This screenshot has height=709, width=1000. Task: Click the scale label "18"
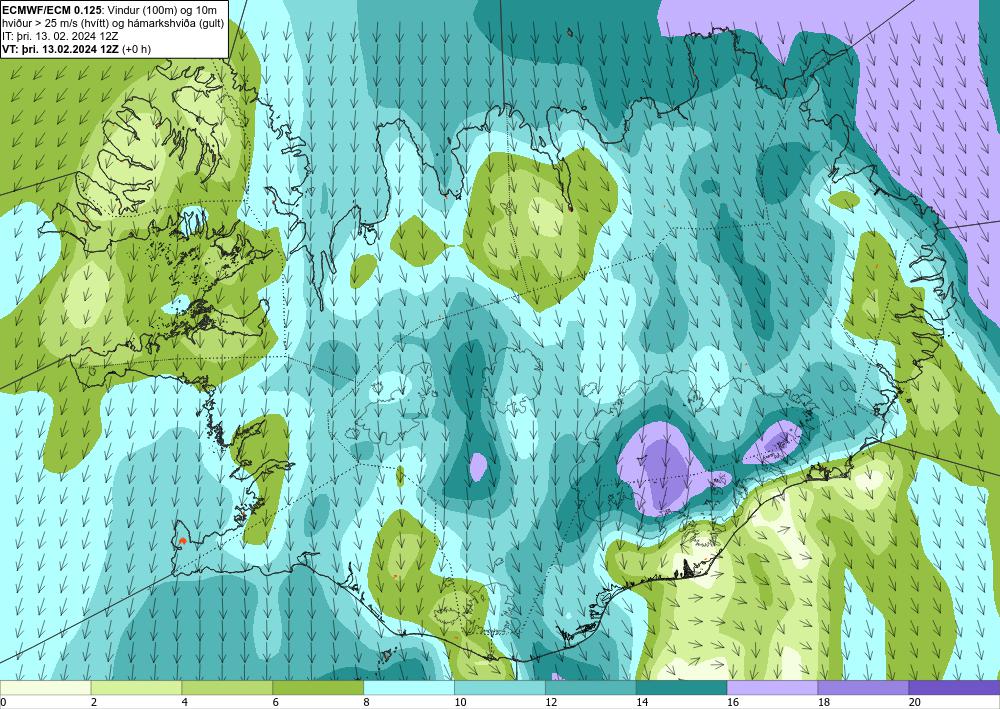pyautogui.click(x=823, y=702)
